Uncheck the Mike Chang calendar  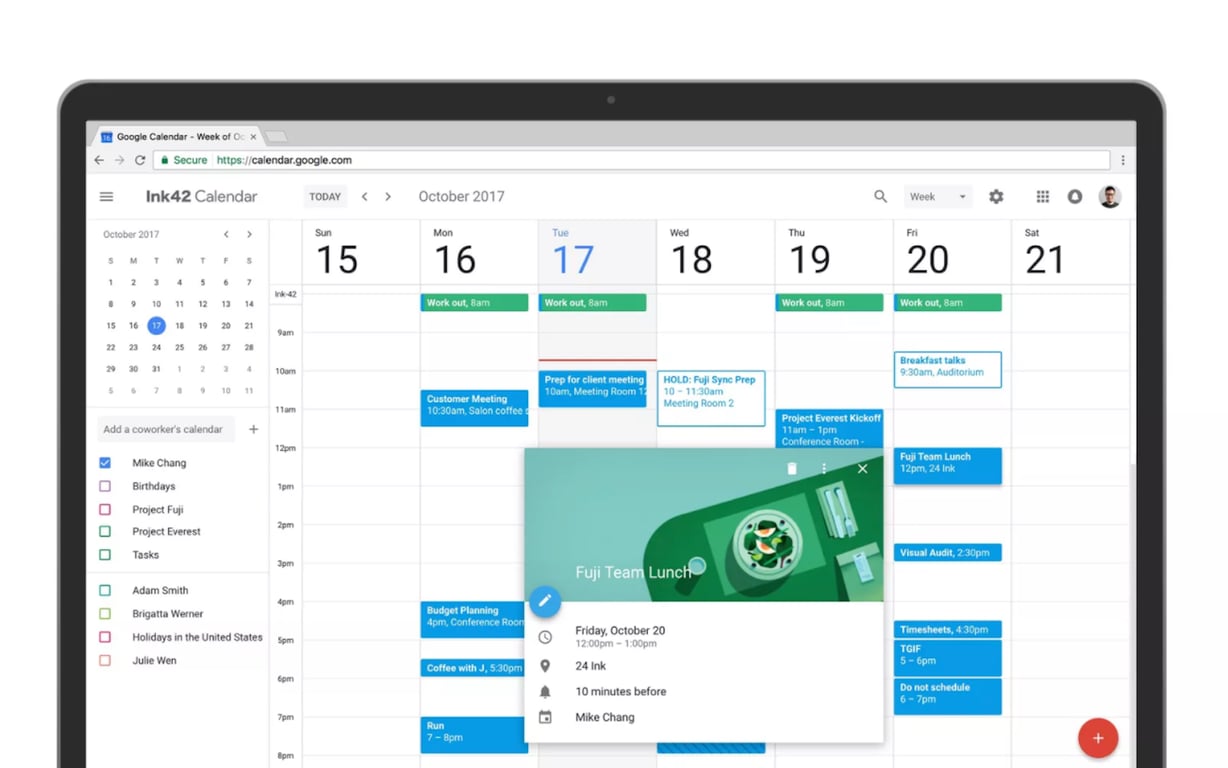coord(104,462)
